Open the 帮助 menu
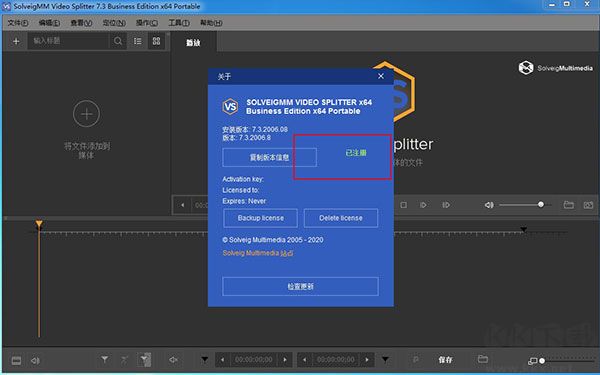Screen dimensions: 600x375 211,23
